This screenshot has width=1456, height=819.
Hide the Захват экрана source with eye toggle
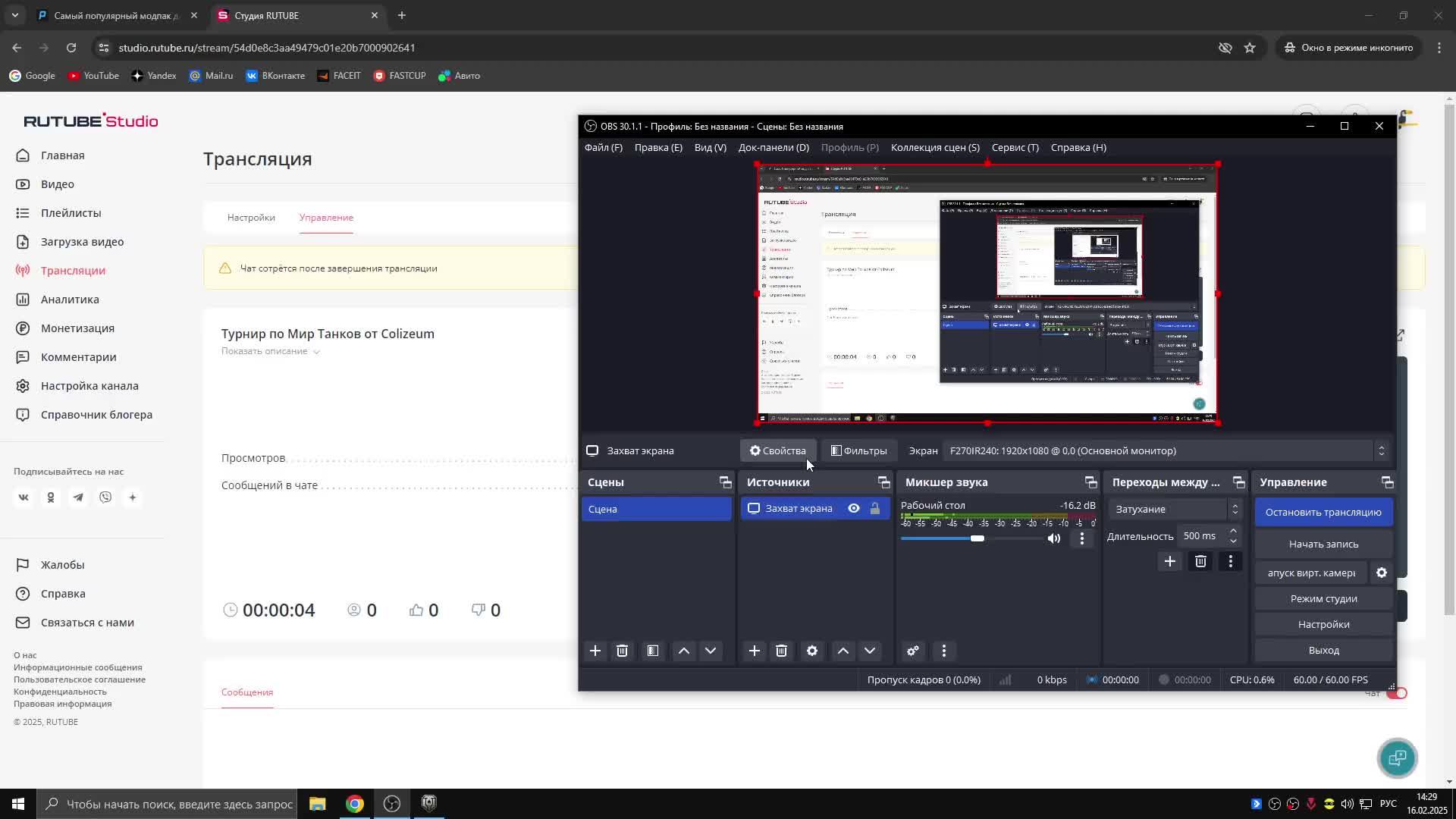[x=853, y=508]
